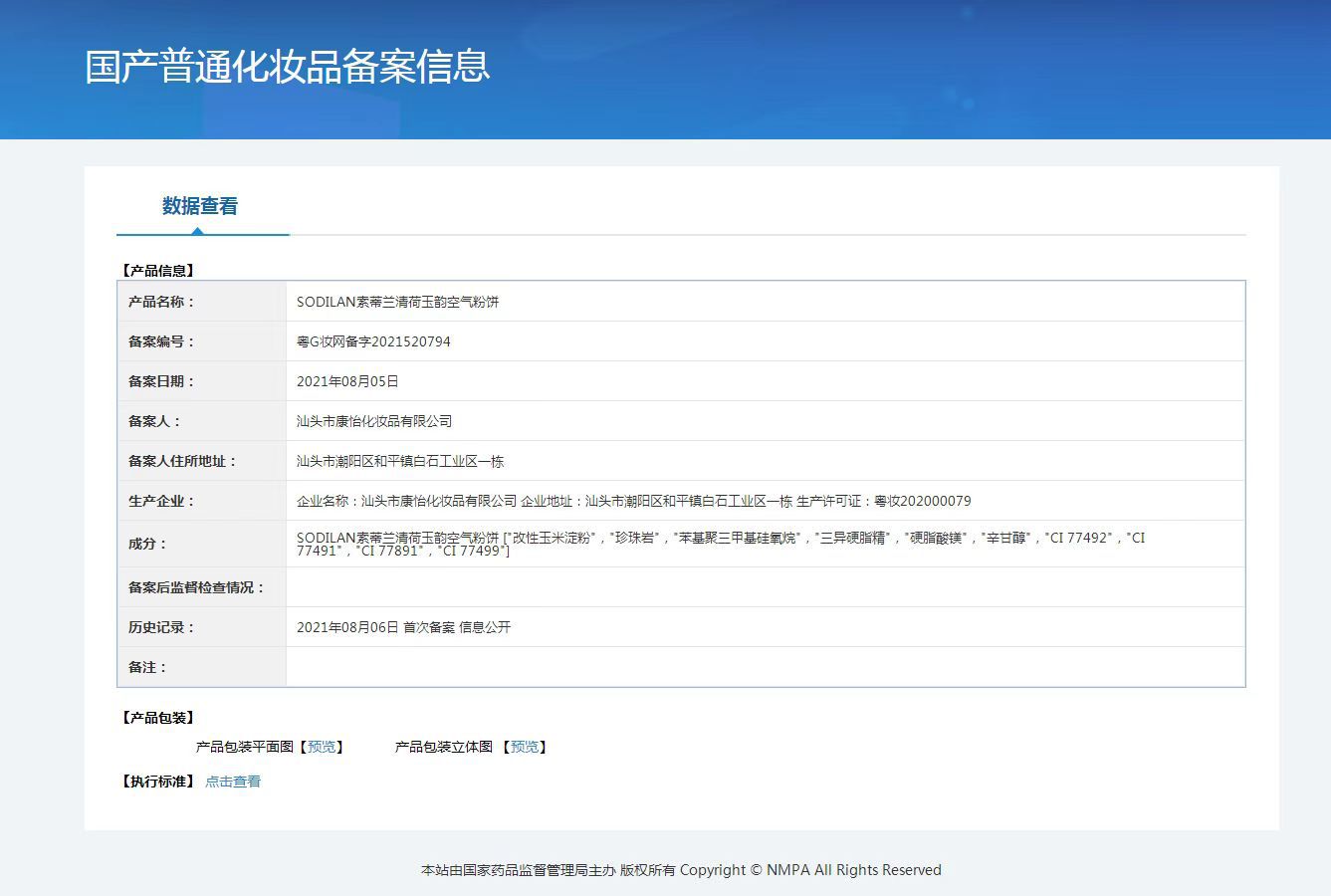This screenshot has height=896, width=1331.
Task: Click the 备案人： row label
Action: pyautogui.click(x=154, y=421)
